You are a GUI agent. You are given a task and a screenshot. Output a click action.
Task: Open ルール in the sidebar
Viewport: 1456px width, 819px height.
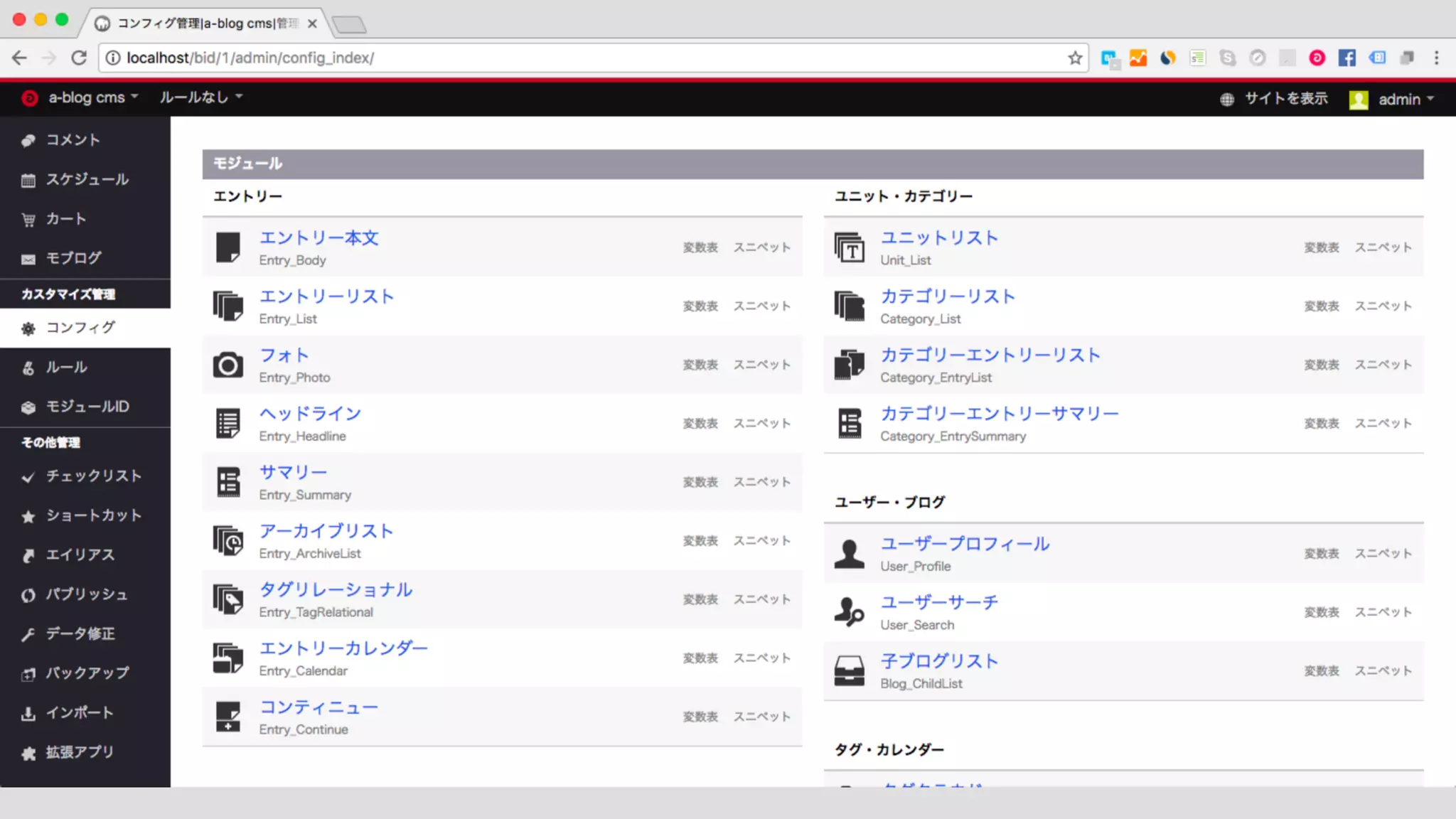[x=67, y=368]
